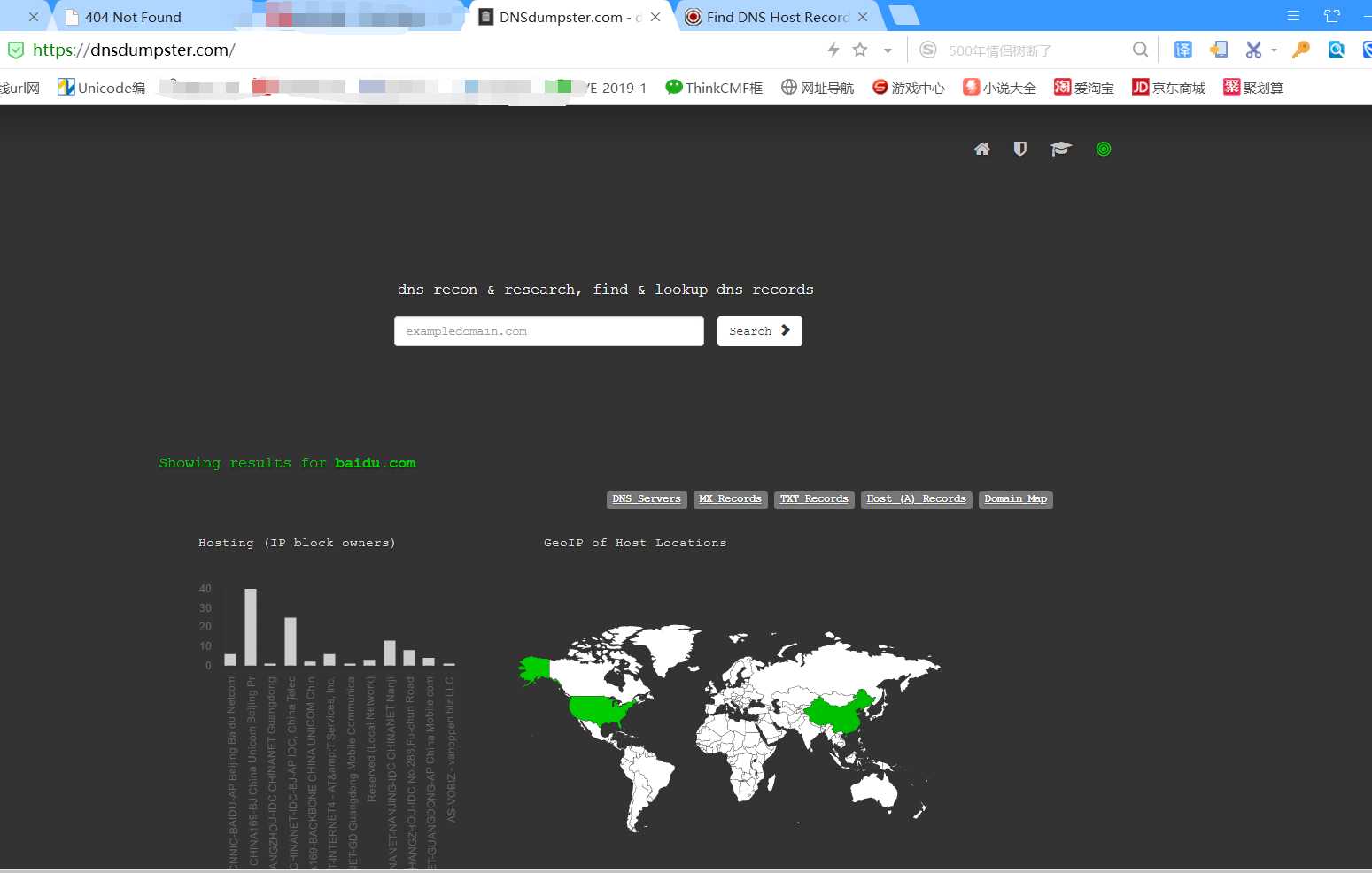
Task: Open the 游戏中心 bookmark
Action: coord(909,87)
